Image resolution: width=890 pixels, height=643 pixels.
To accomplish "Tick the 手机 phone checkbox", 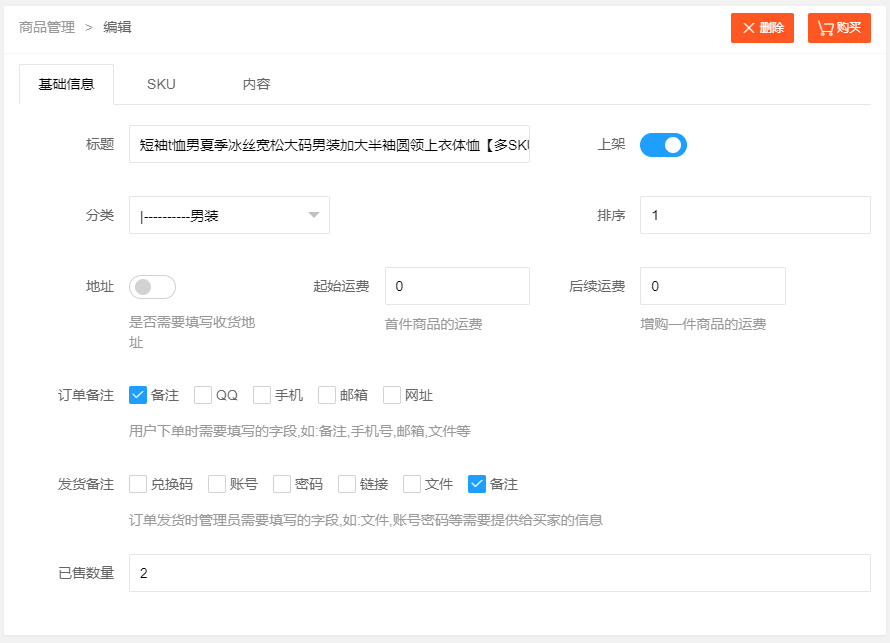I will 262,395.
